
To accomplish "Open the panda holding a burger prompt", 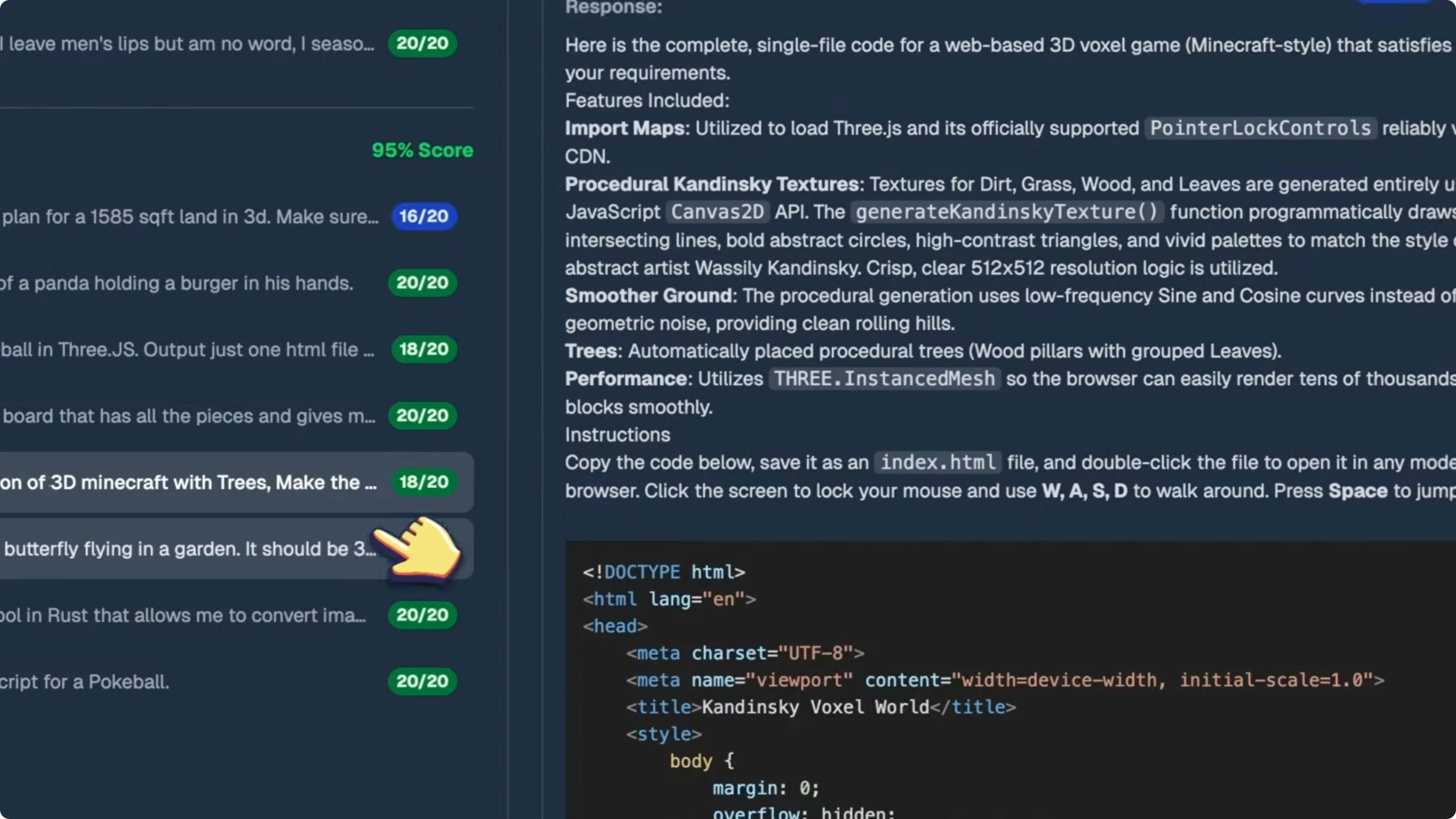I will pos(175,283).
